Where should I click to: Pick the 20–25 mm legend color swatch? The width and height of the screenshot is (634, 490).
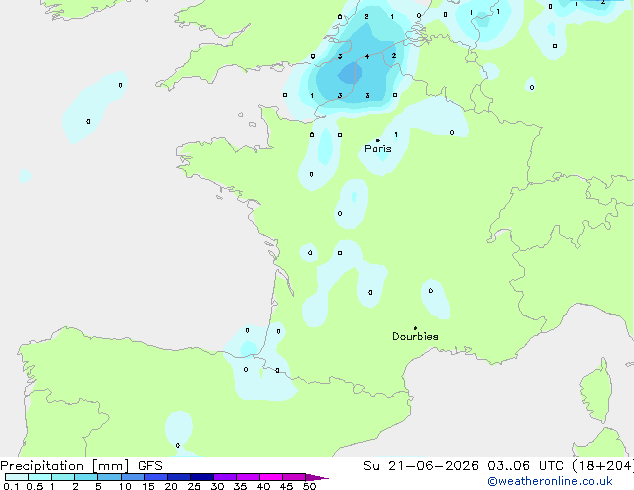(x=179, y=477)
